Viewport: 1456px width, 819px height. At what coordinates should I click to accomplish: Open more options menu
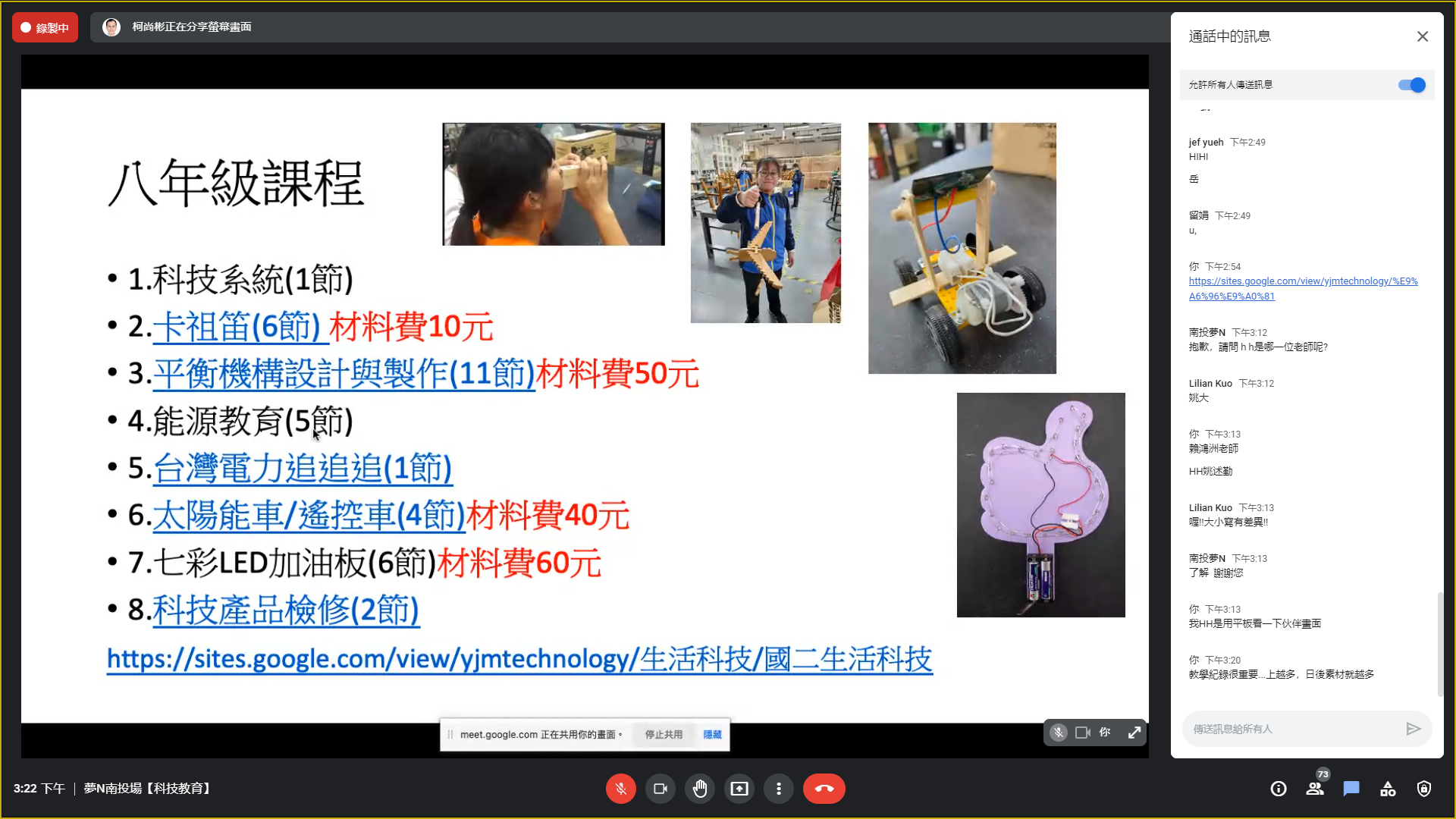778,789
